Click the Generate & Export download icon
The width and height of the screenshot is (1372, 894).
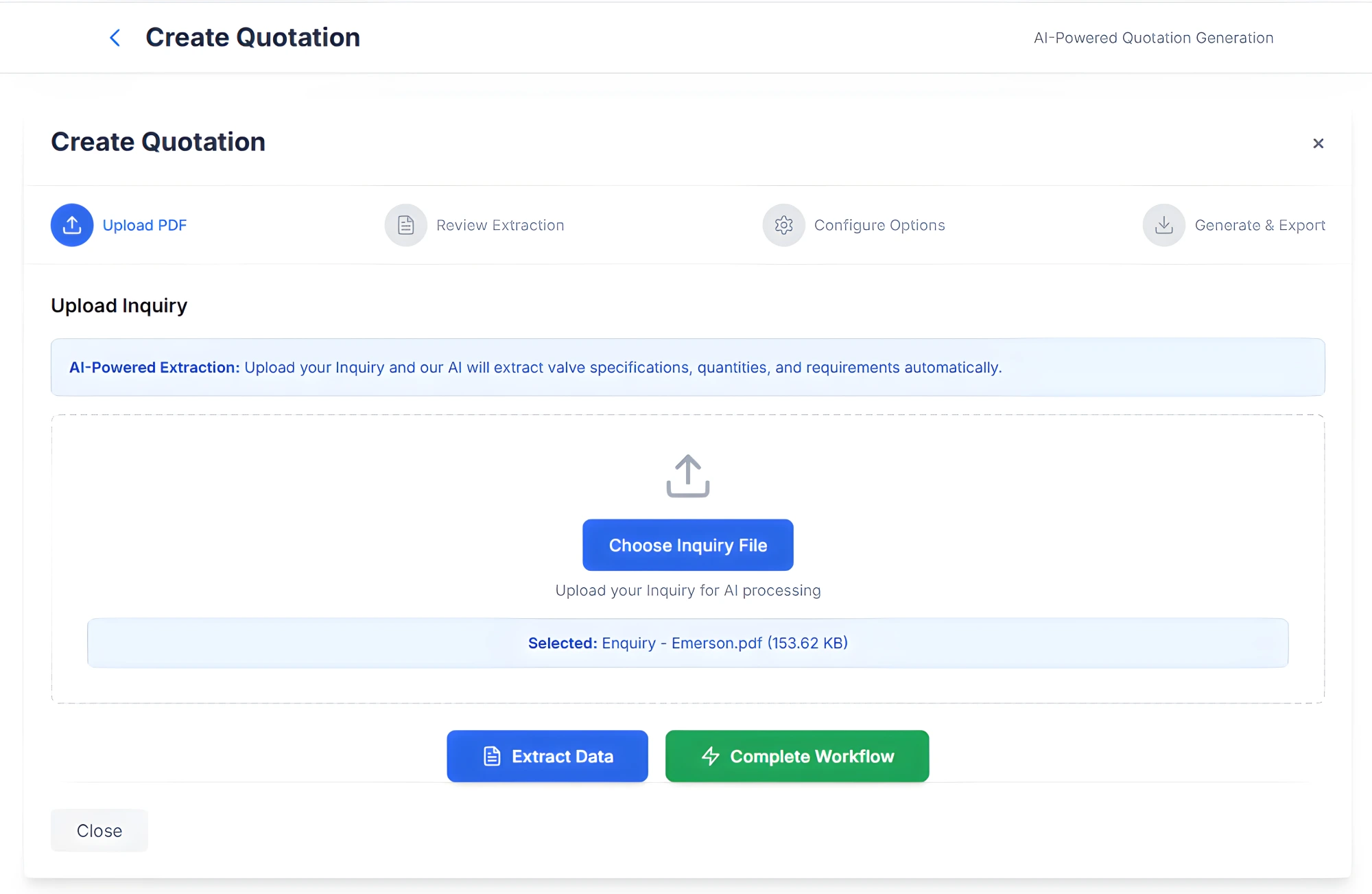(x=1163, y=225)
